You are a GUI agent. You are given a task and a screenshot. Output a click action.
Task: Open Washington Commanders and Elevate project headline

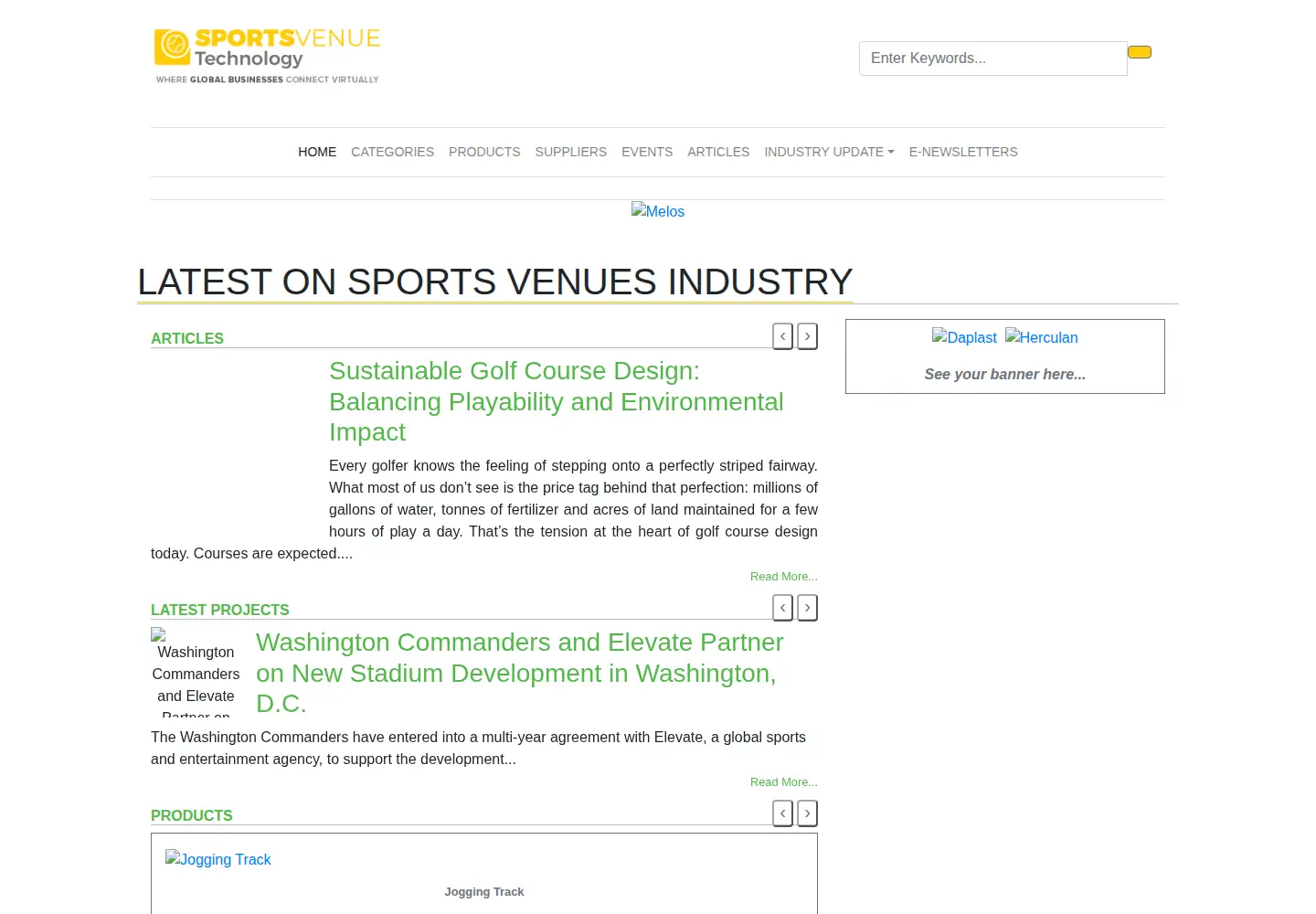[520, 673]
